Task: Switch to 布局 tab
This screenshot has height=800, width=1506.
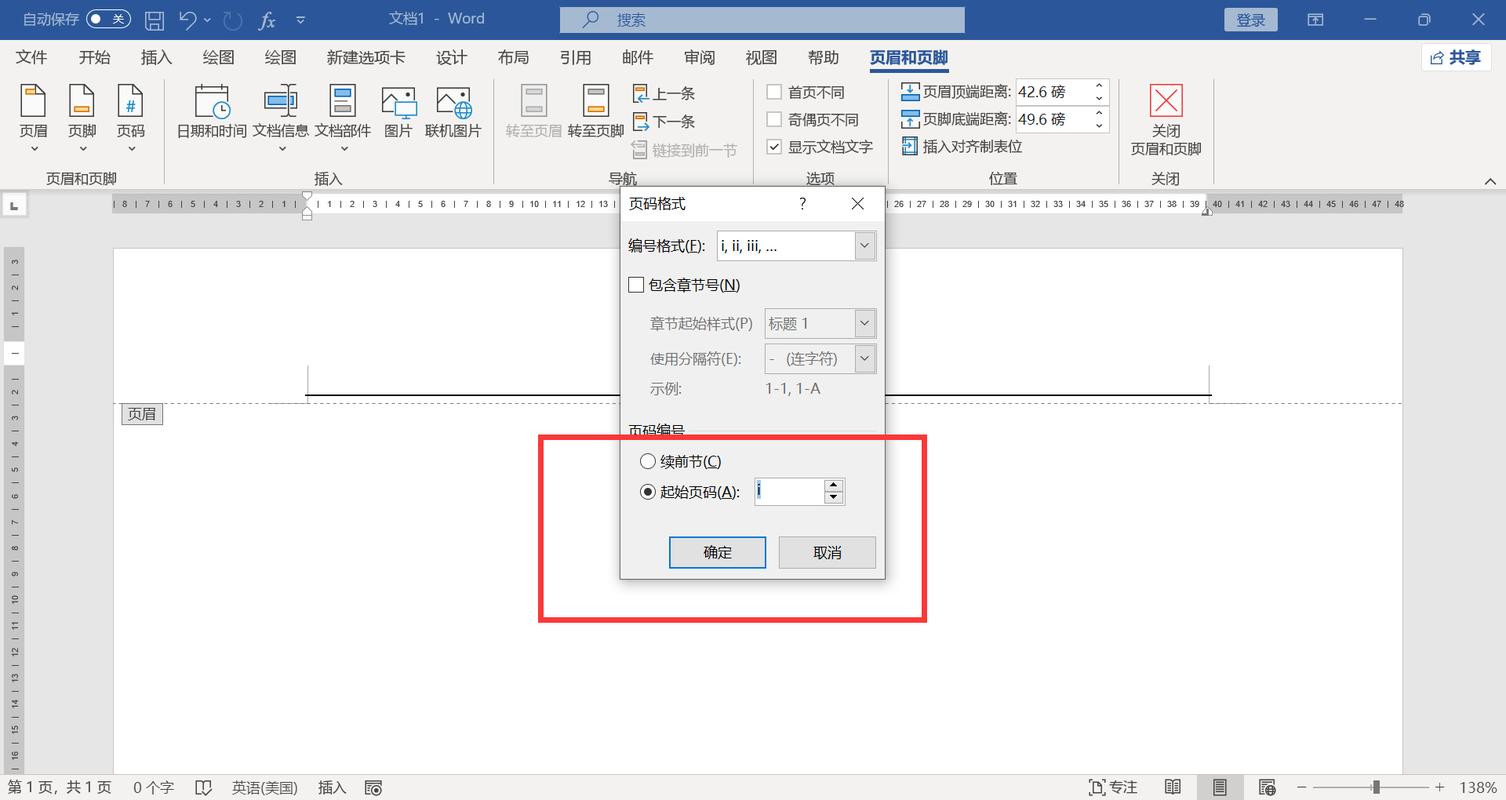Action: point(513,57)
